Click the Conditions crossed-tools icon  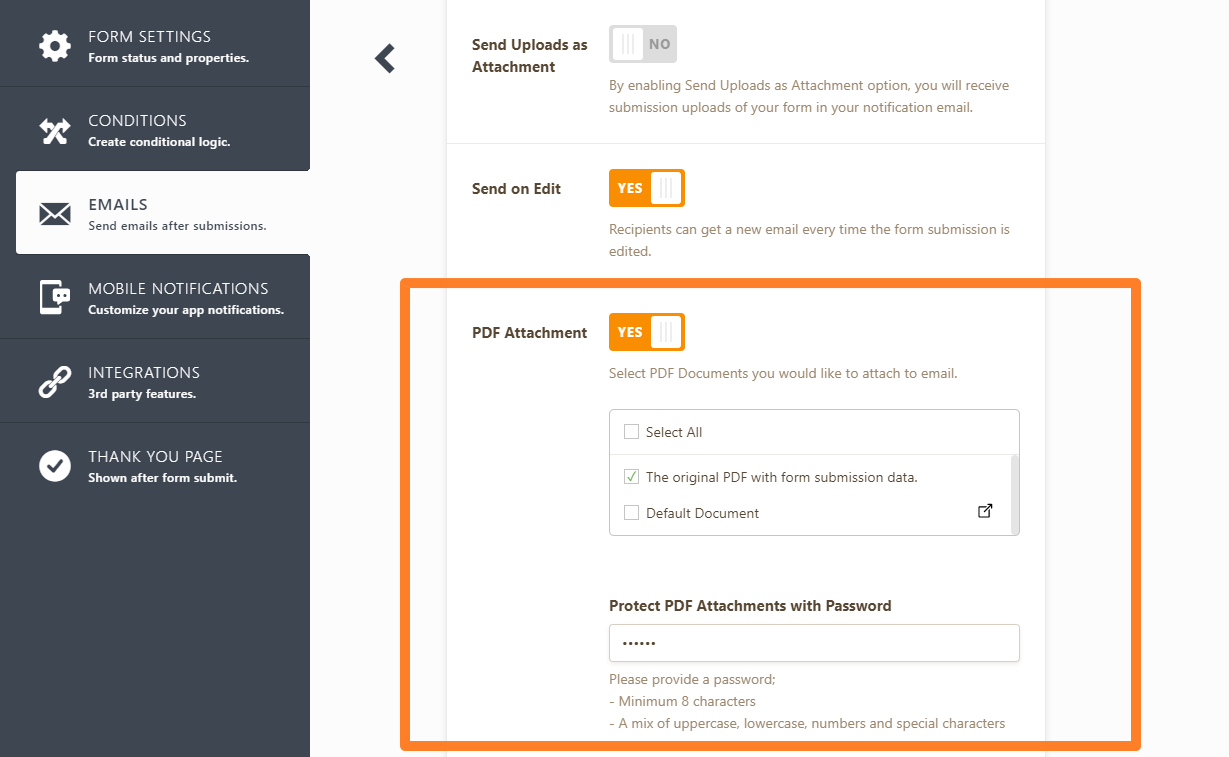point(55,130)
